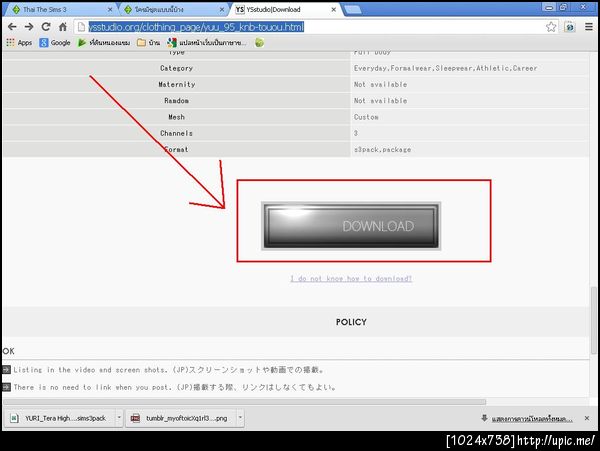Open the translate page bookmark
The height and width of the screenshot is (451, 600).
(x=207, y=42)
